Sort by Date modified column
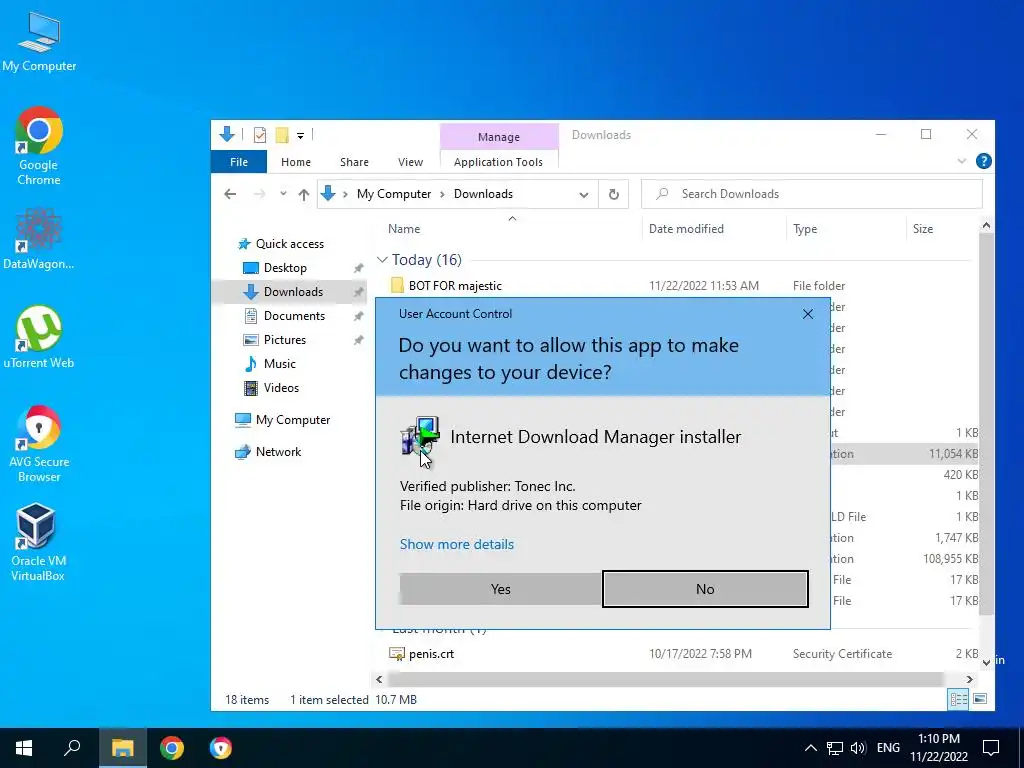This screenshot has width=1024, height=768. [686, 229]
